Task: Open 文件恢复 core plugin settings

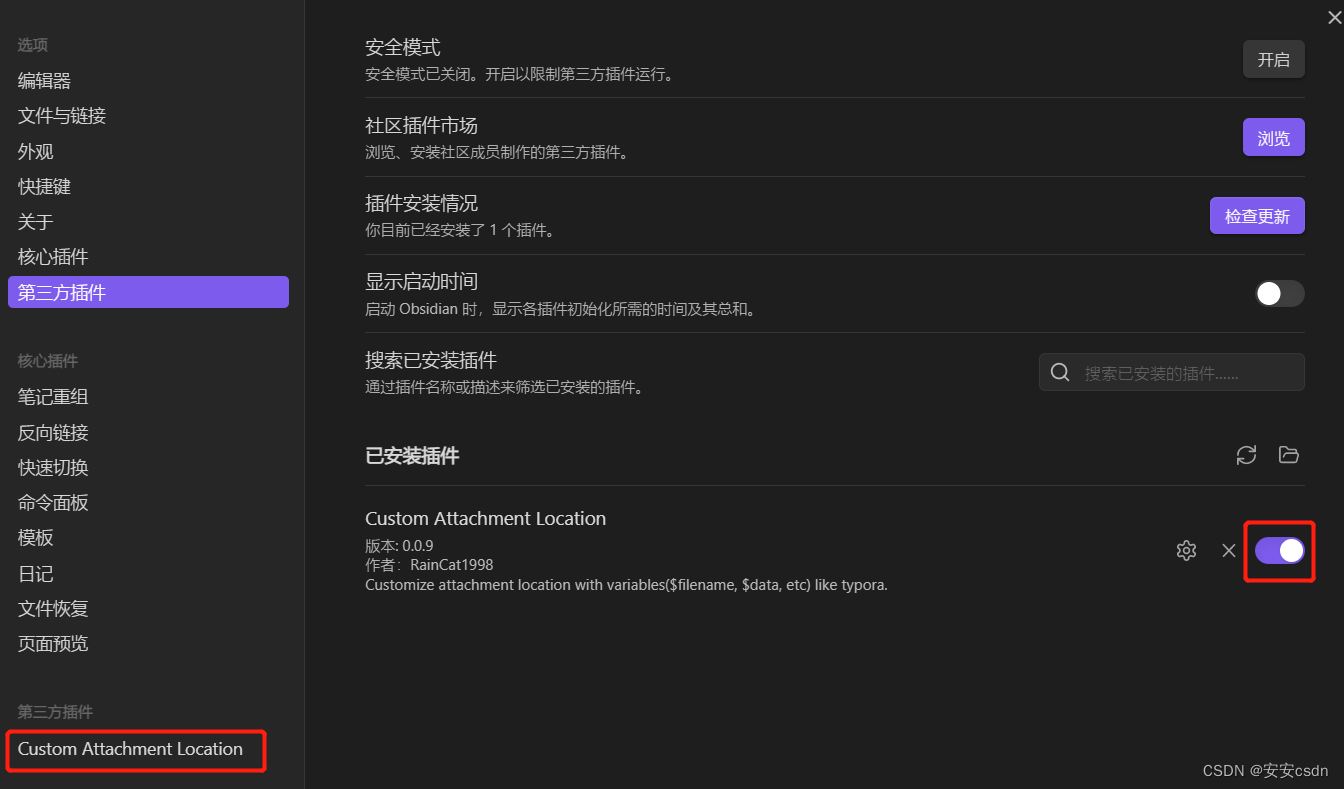Action: coord(148,609)
